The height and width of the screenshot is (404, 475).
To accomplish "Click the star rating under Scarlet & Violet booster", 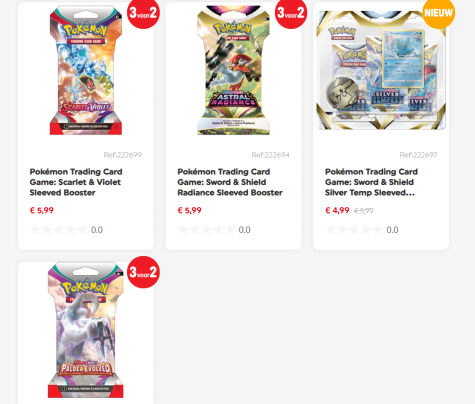I will tap(59, 230).
